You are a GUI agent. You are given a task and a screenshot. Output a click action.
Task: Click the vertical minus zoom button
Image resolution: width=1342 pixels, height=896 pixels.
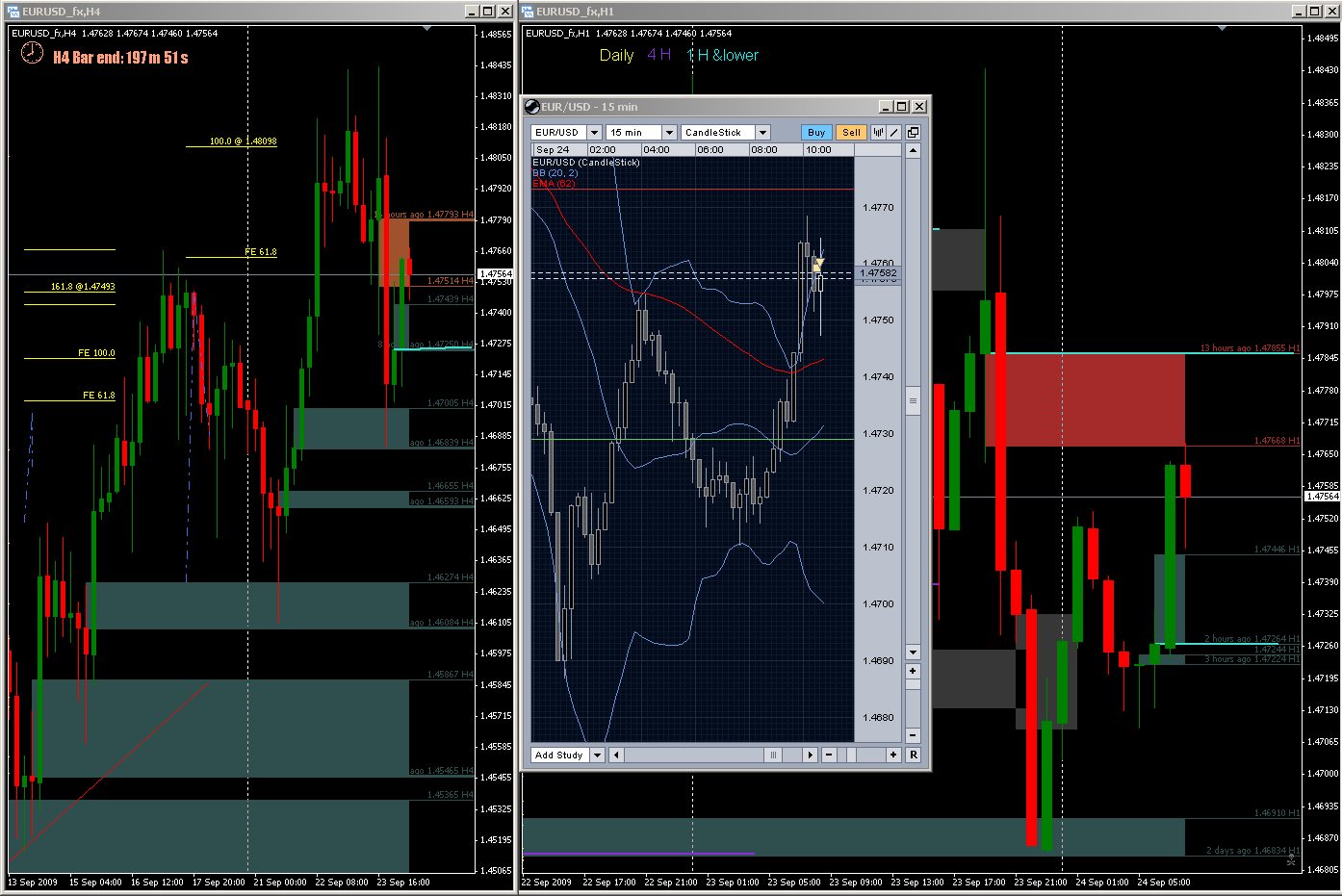pos(913,735)
